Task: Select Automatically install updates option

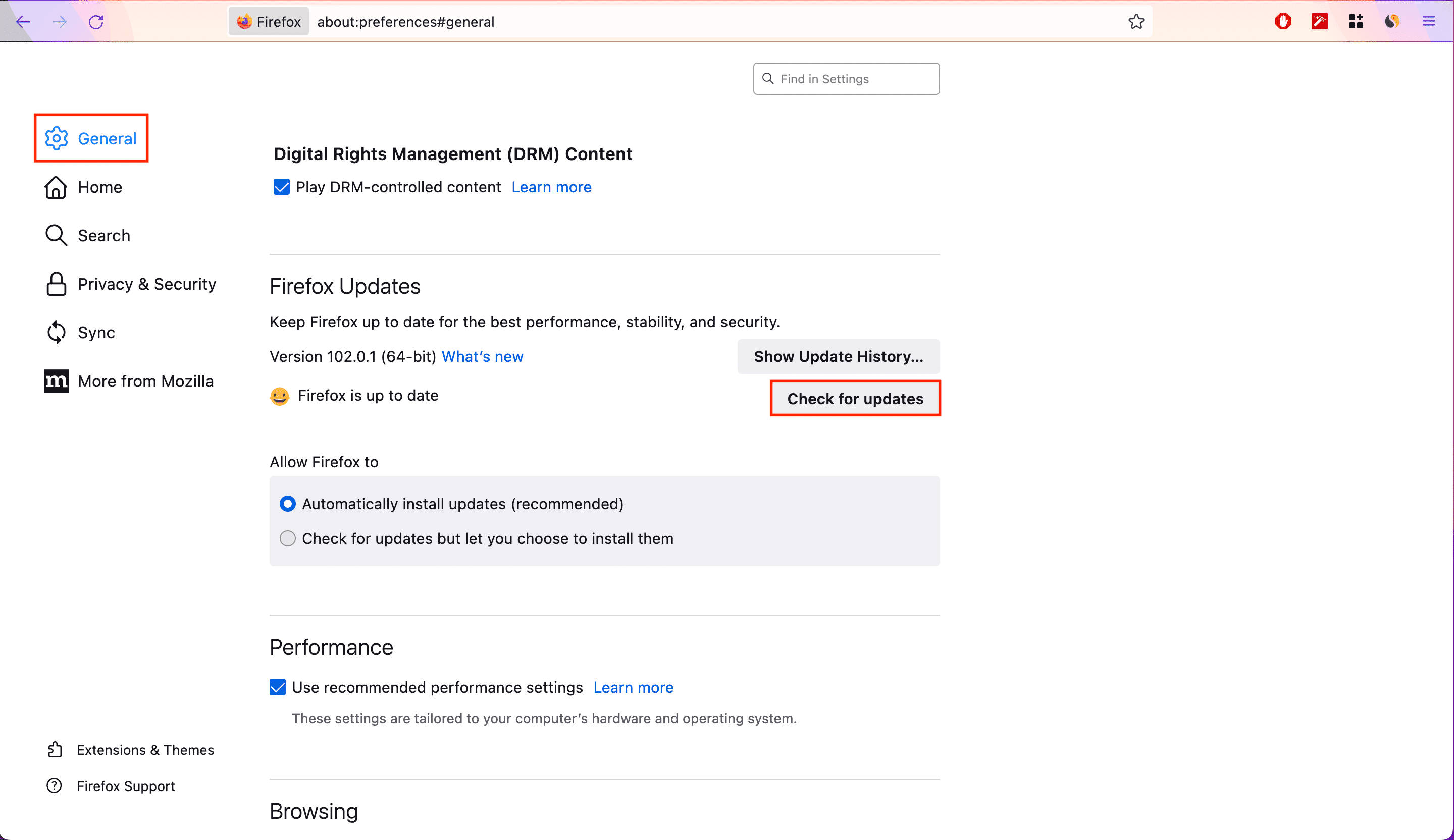Action: click(287, 504)
